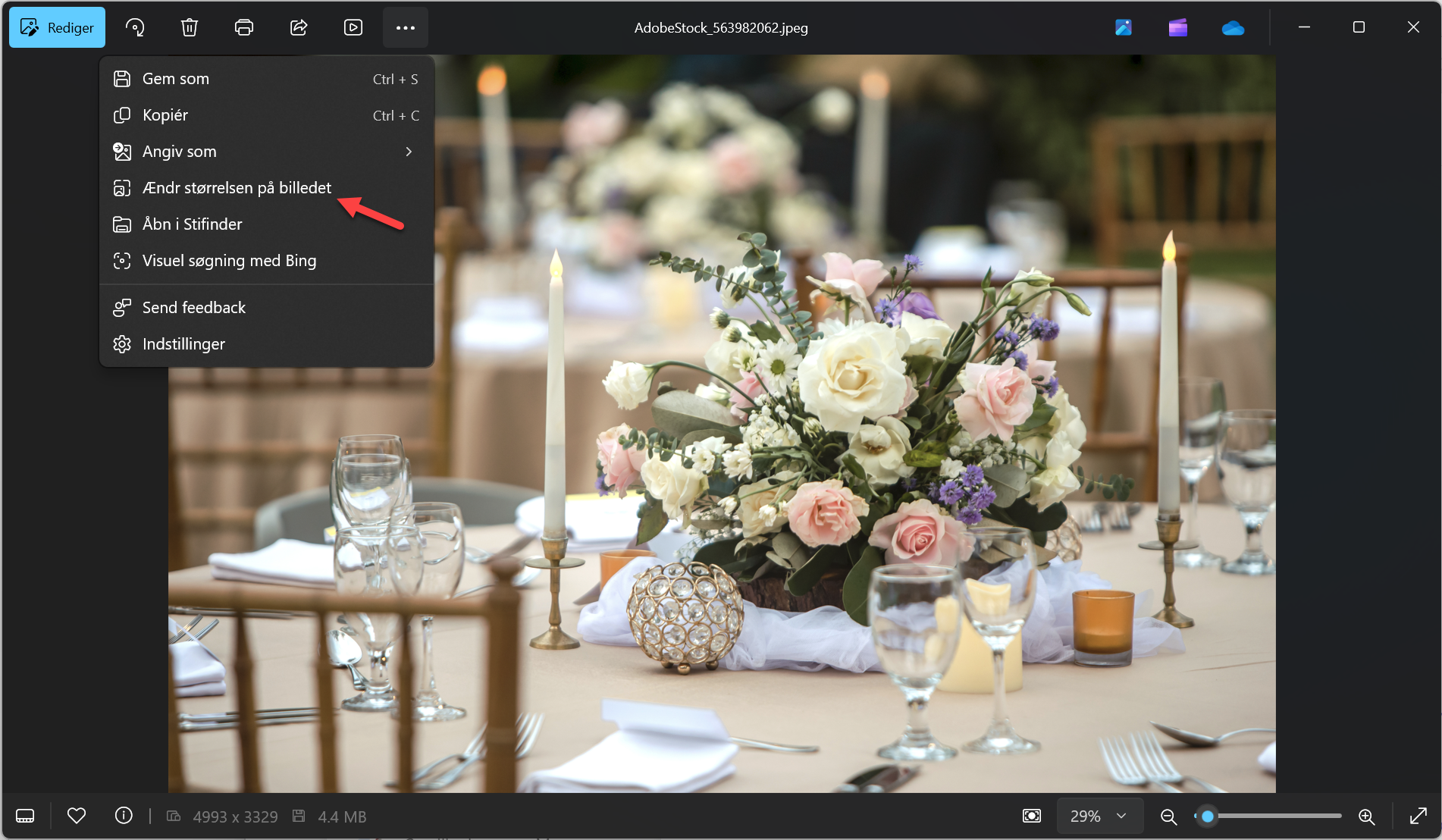Click the folder icon beside Åbn i Stifinder
The height and width of the screenshot is (840, 1442).
coord(122,224)
